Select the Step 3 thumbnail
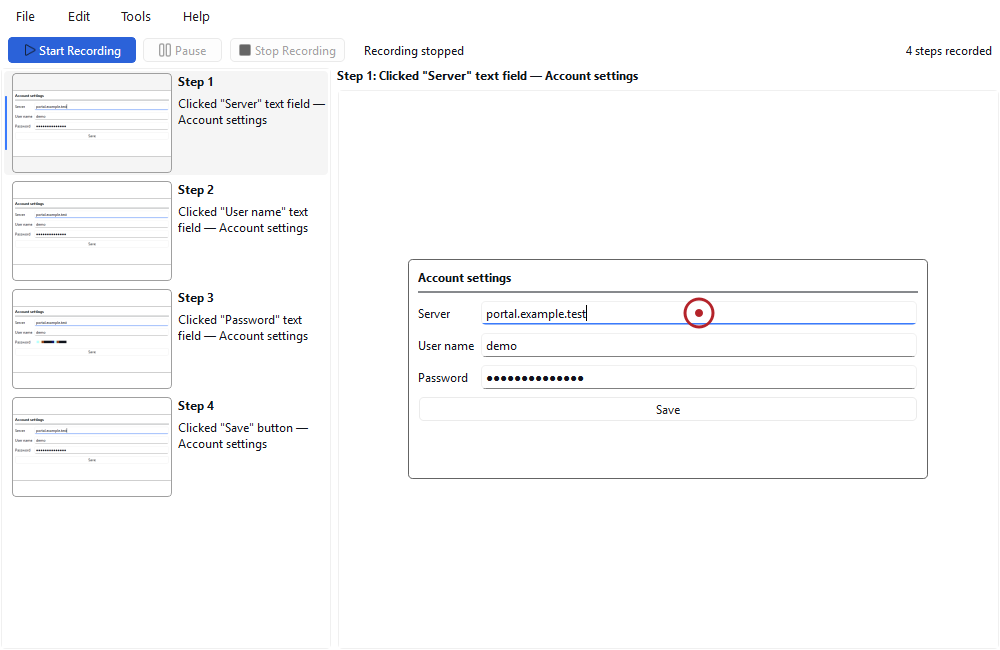1000x650 pixels. pyautogui.click(x=92, y=339)
